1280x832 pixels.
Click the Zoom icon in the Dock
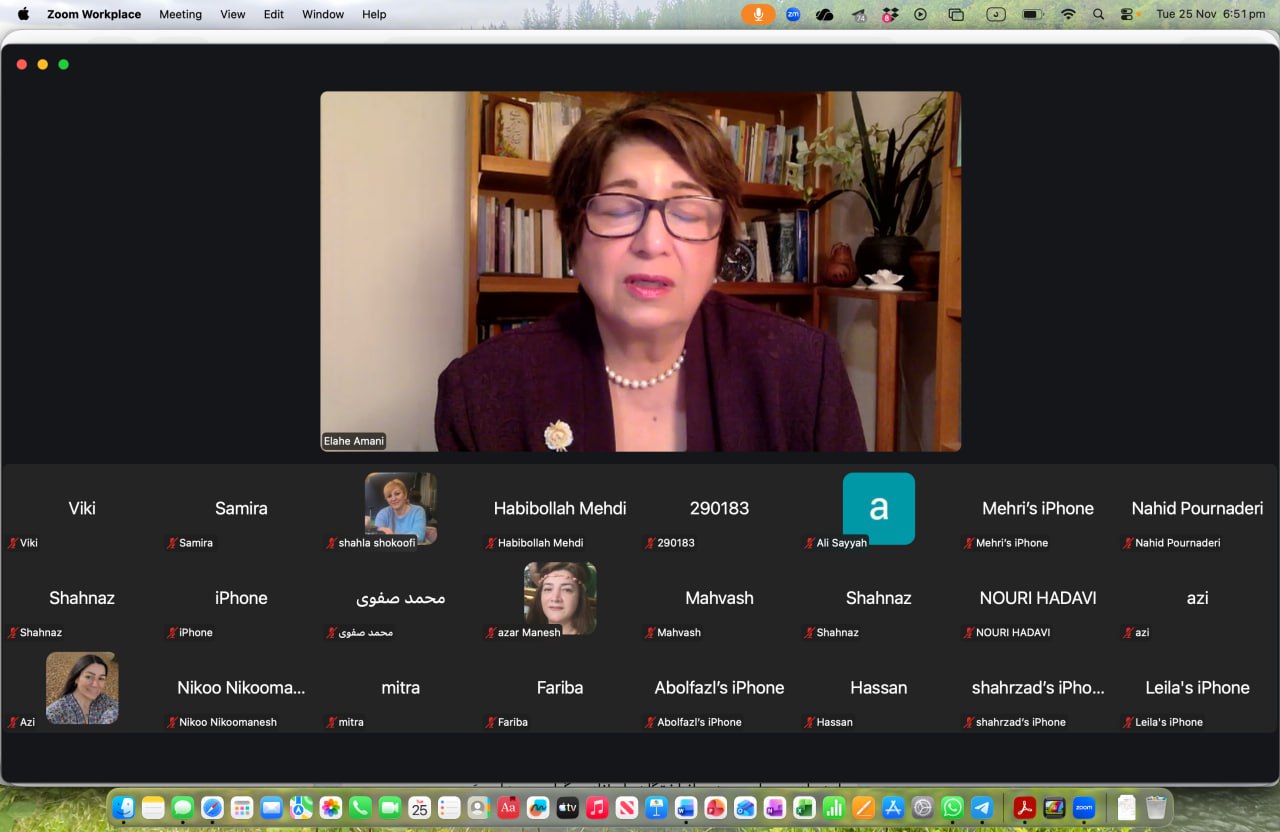tap(1083, 808)
